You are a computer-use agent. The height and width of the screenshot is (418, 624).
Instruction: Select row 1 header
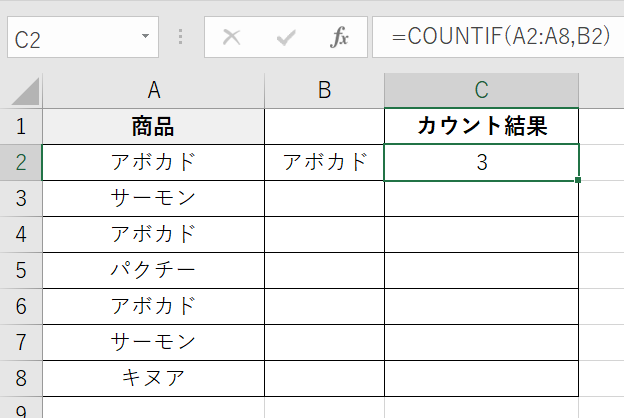[x=21, y=126]
